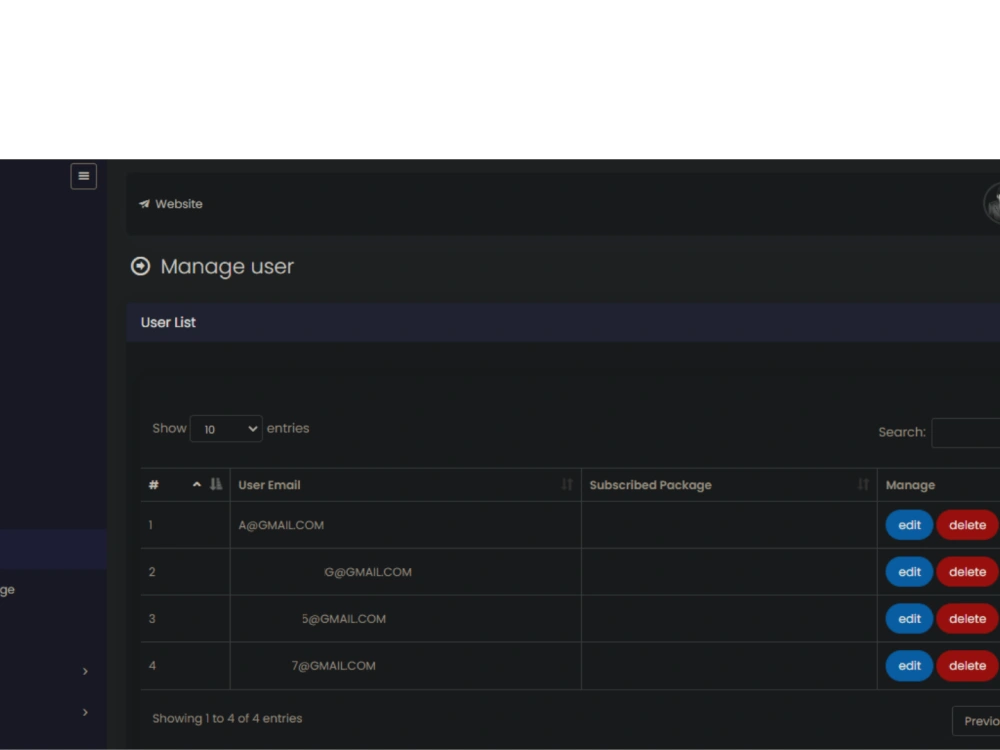Viewport: 1000px width, 750px height.
Task: Open the user avatar in the header
Action: pos(992,203)
